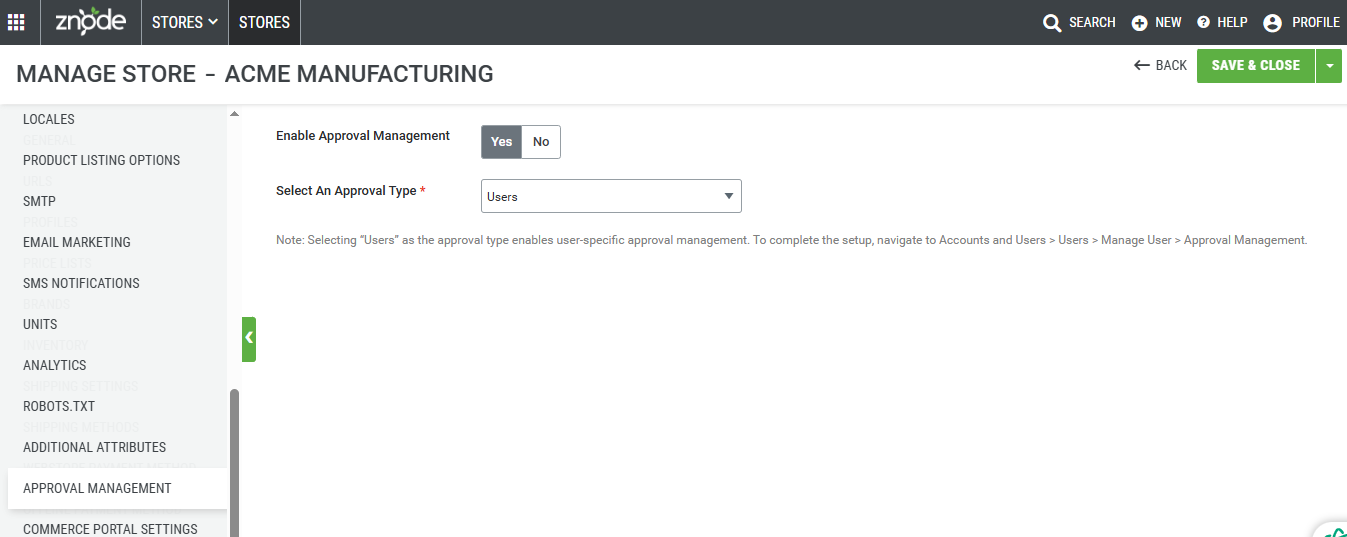Open the apps grid menu icon
1347x537 pixels.
coord(17,22)
